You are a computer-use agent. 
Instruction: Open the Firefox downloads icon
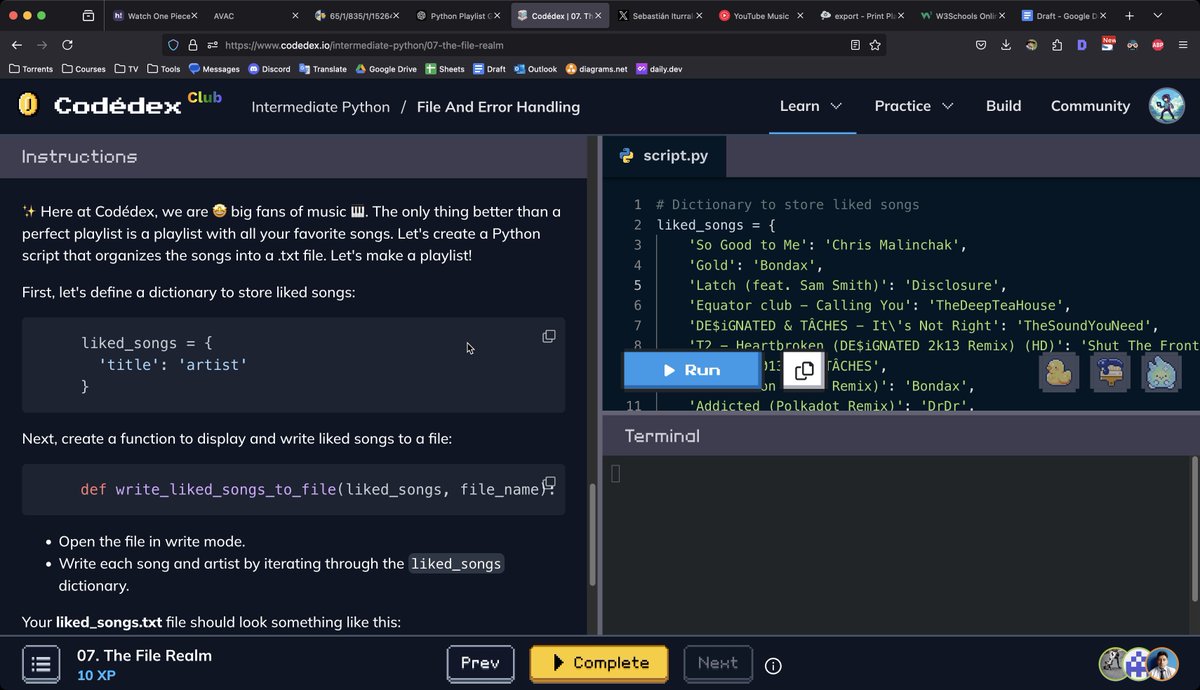[x=1006, y=45]
